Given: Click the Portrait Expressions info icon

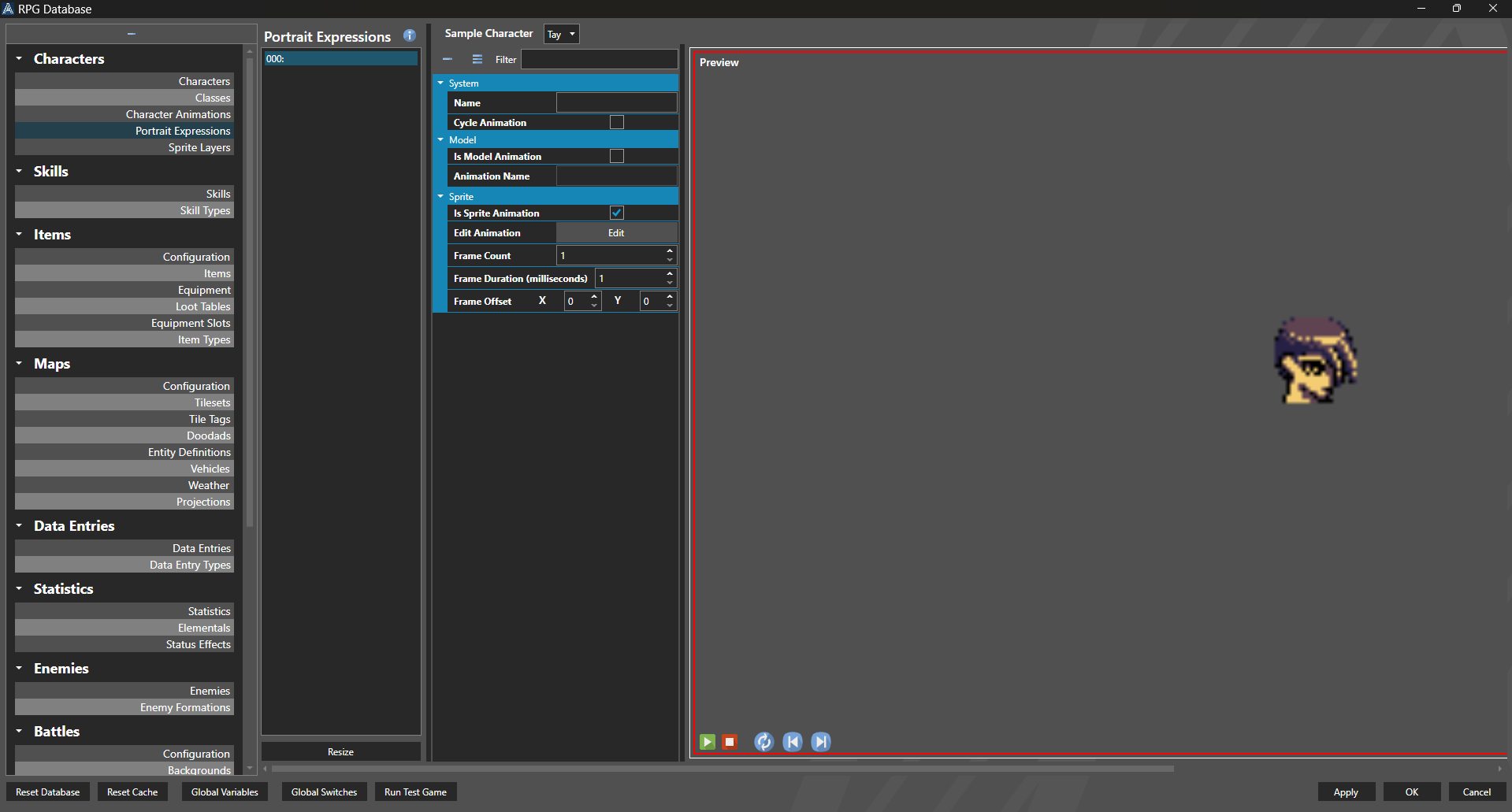Looking at the screenshot, I should pos(410,35).
